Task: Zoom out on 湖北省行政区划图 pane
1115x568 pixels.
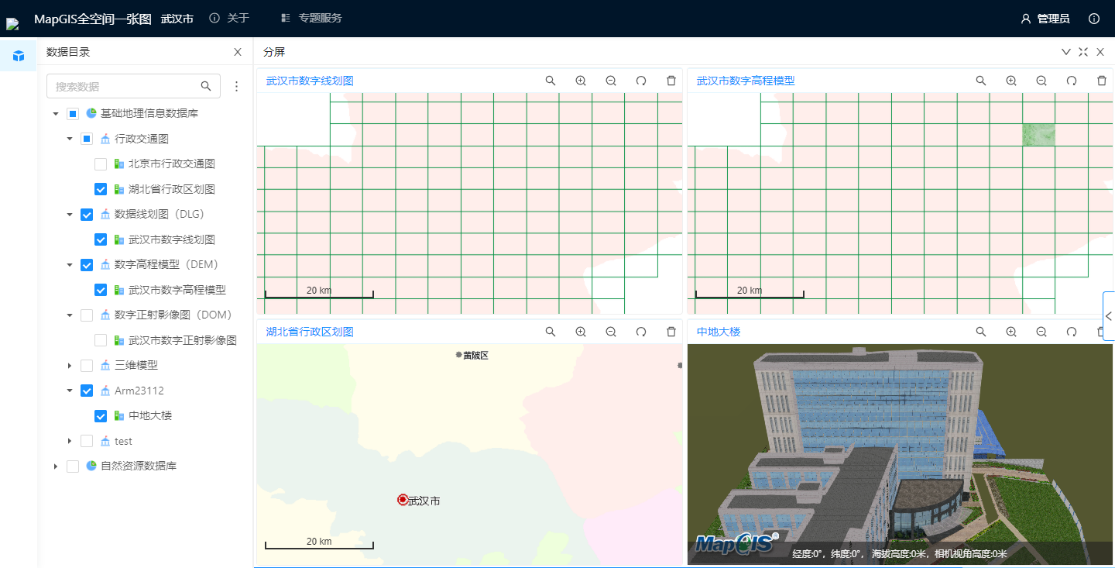Action: point(611,331)
